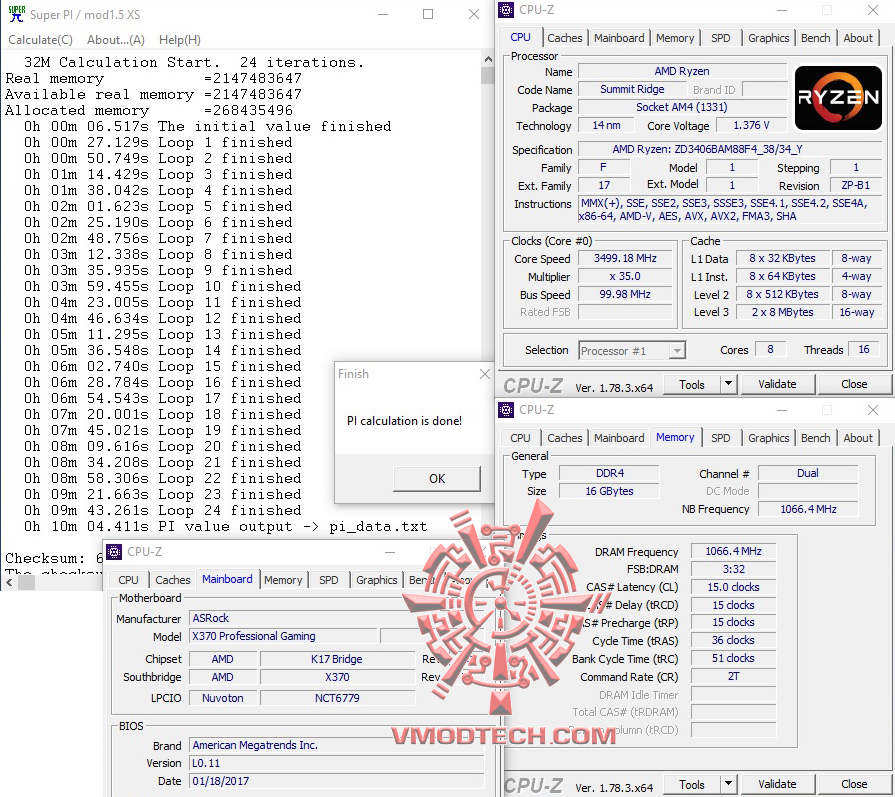Click Close button in Memory CPU-Z window
This screenshot has width=895, height=797.
coord(854,784)
